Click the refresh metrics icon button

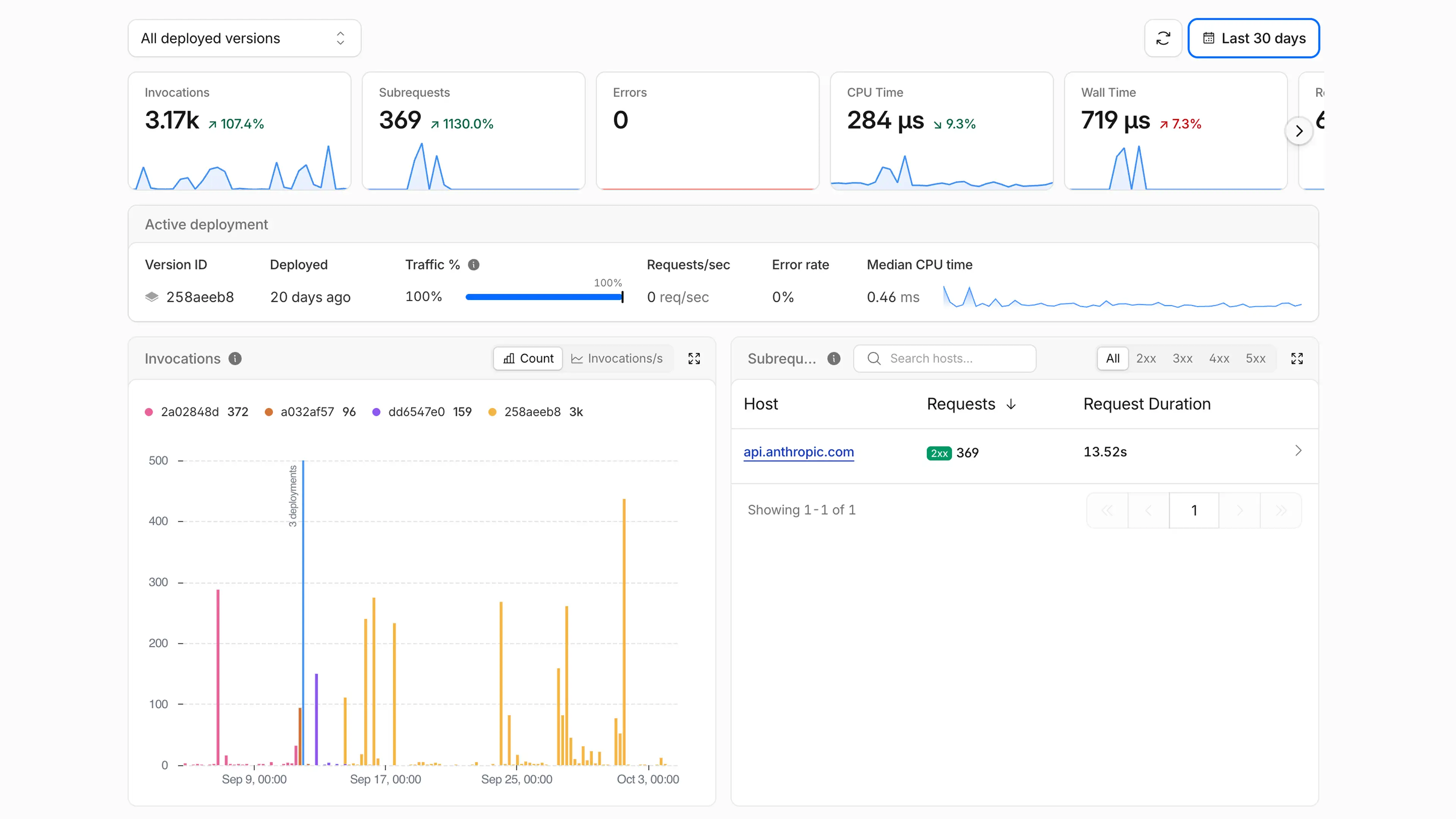1163,38
